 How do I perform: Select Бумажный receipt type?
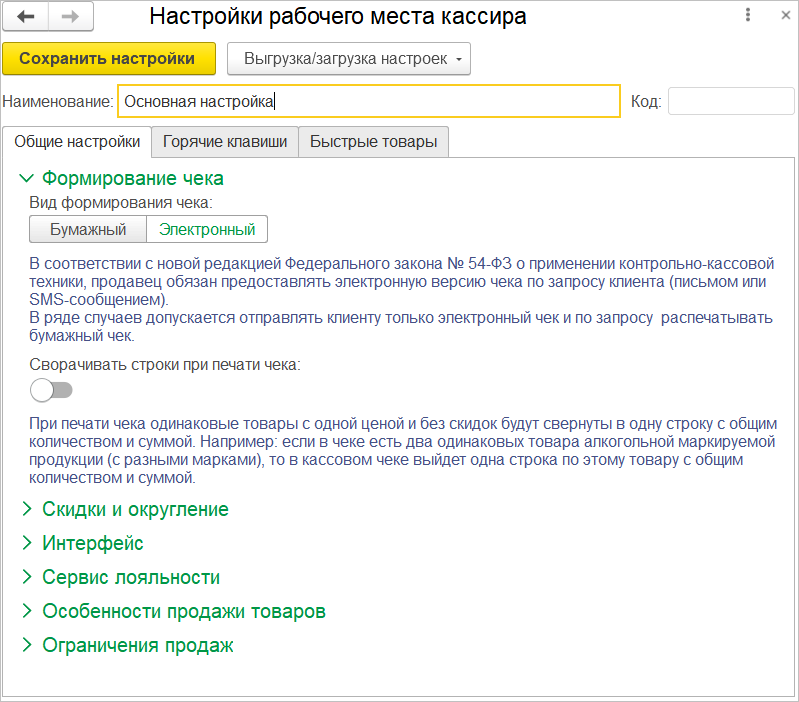coord(88,229)
